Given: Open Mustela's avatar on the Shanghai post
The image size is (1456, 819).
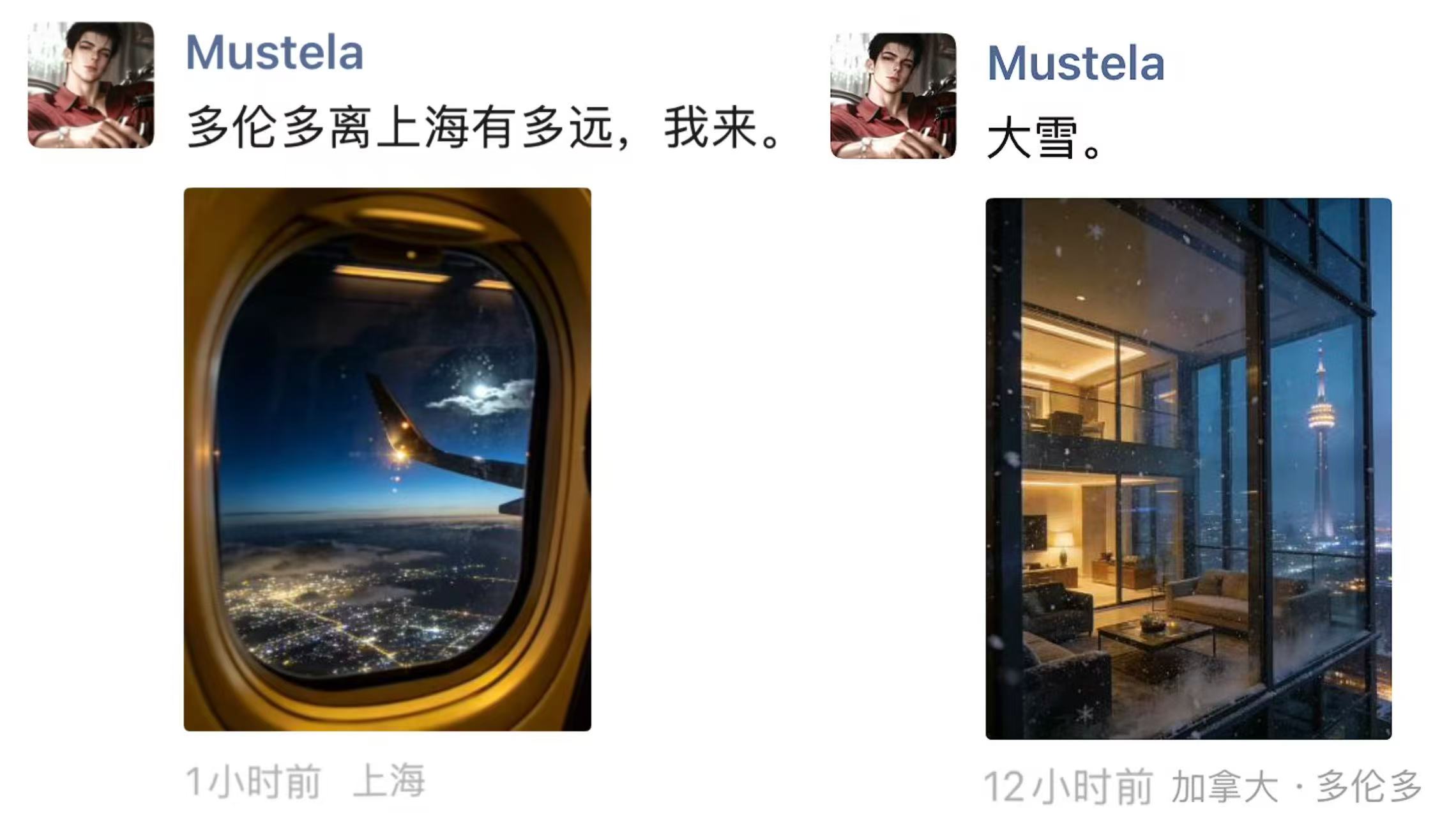Looking at the screenshot, I should [91, 85].
